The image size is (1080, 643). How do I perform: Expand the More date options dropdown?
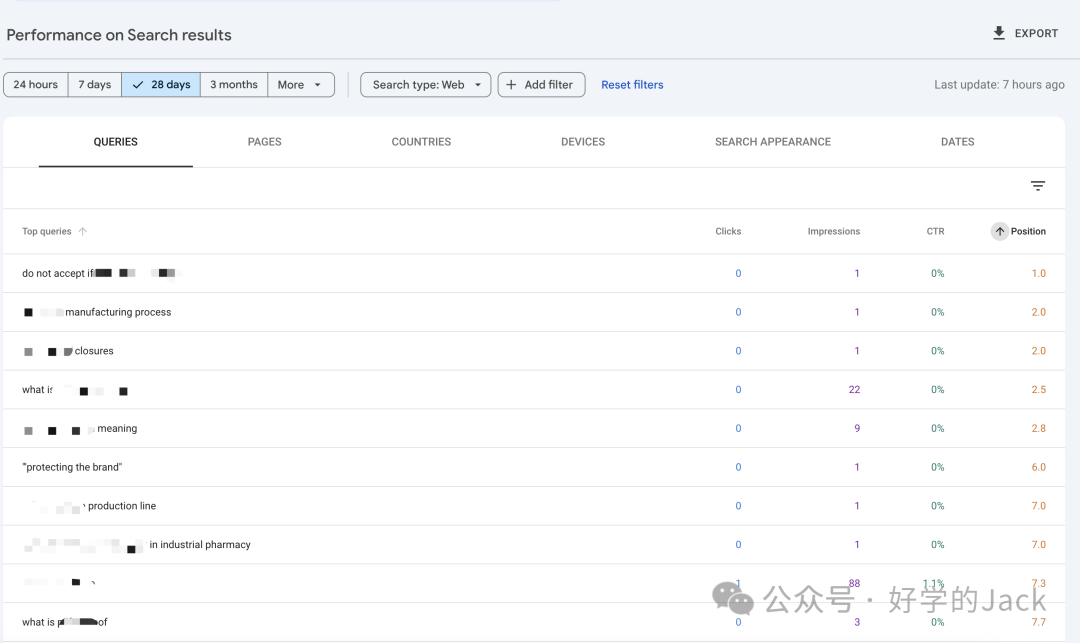(301, 85)
